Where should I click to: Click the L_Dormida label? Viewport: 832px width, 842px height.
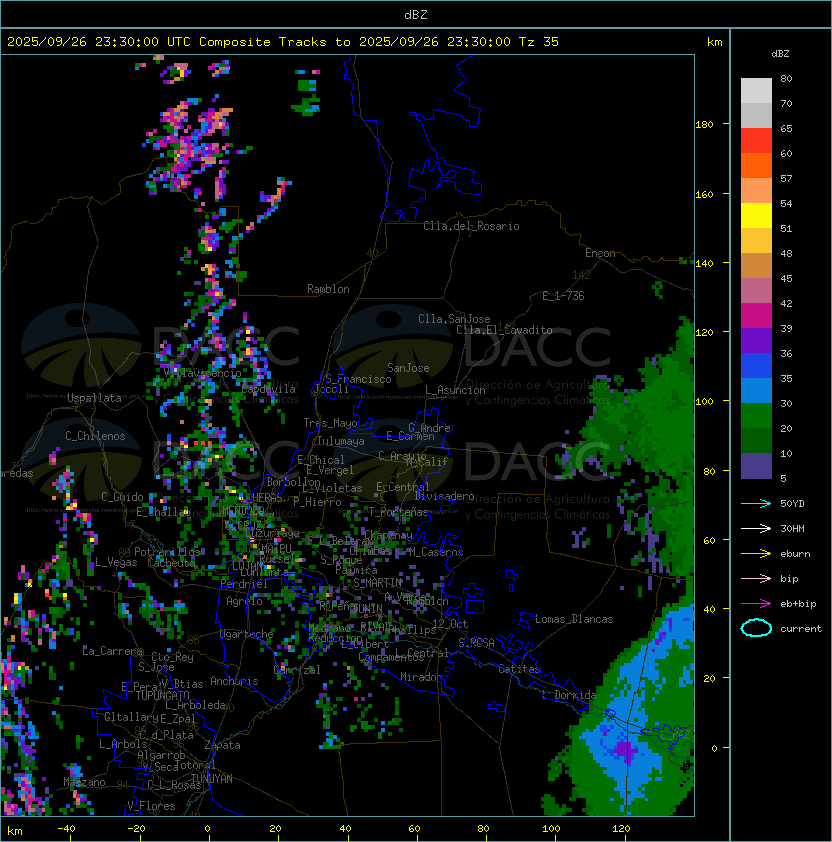(x=569, y=695)
